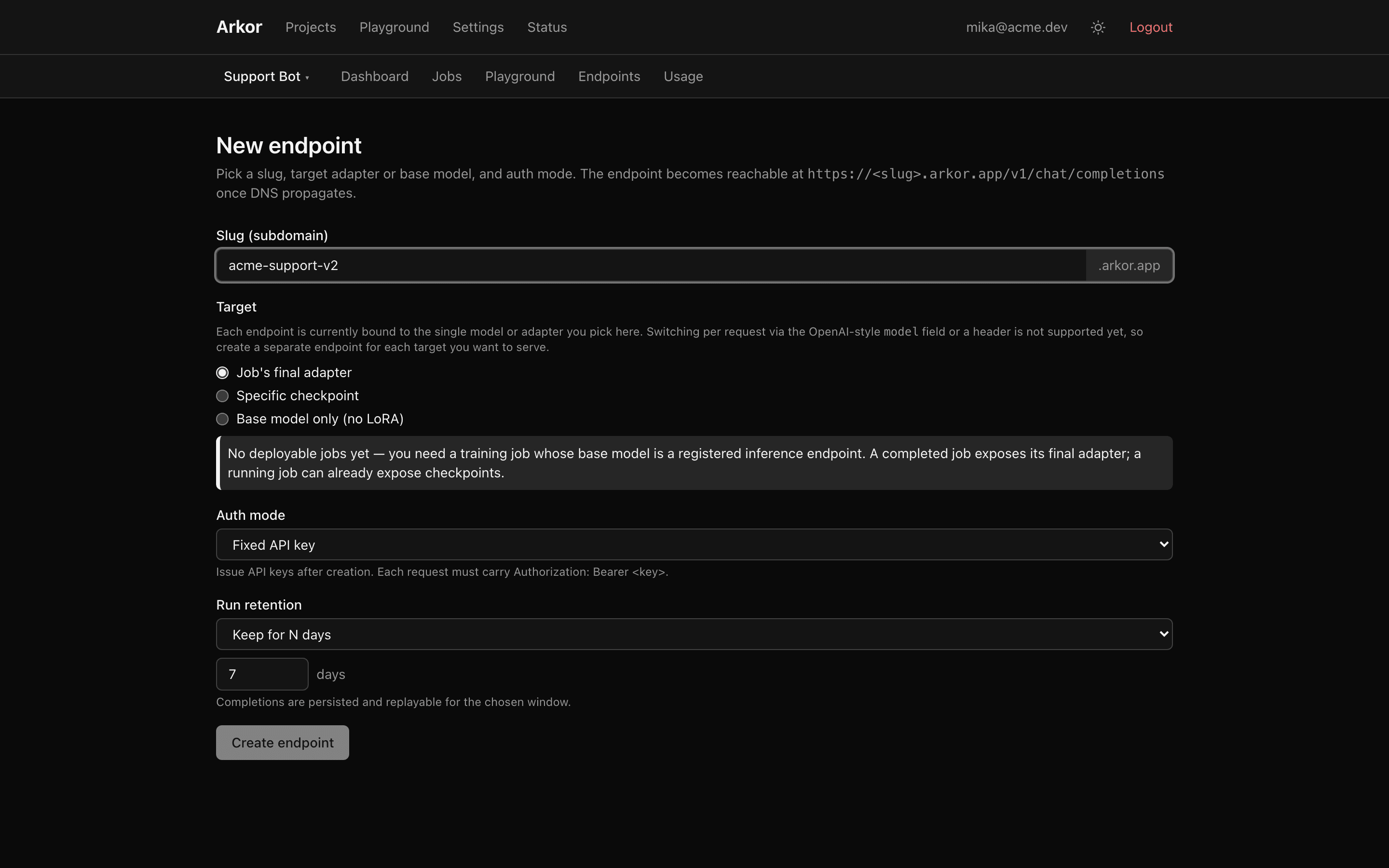Open the Status page link
Viewport: 1389px width, 868px height.
547,27
